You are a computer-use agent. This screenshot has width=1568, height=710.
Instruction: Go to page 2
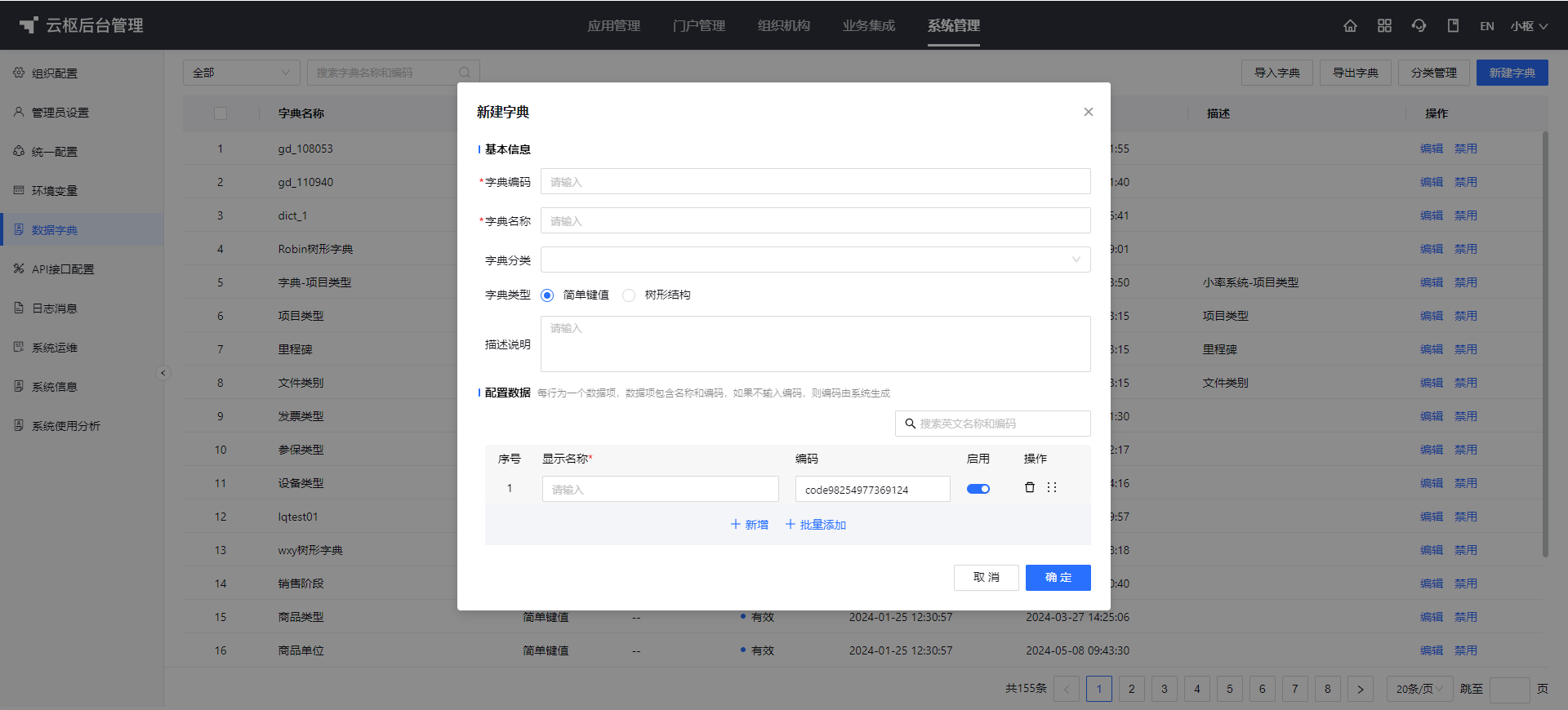(1132, 689)
